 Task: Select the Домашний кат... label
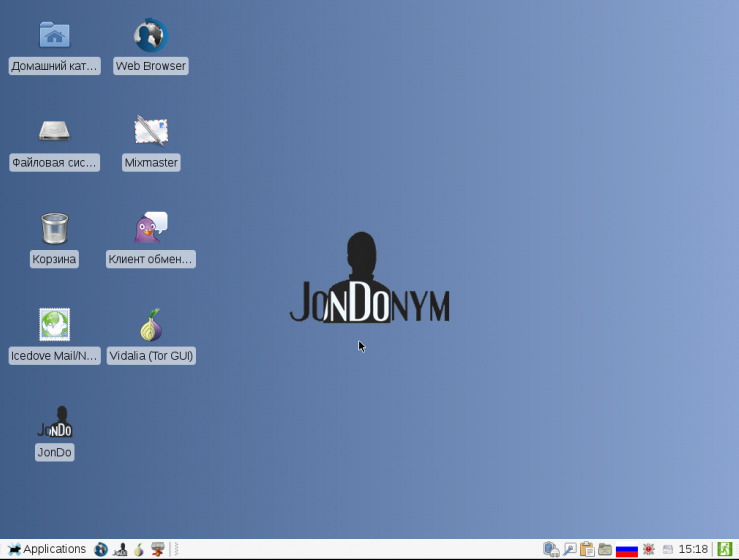coord(55,66)
